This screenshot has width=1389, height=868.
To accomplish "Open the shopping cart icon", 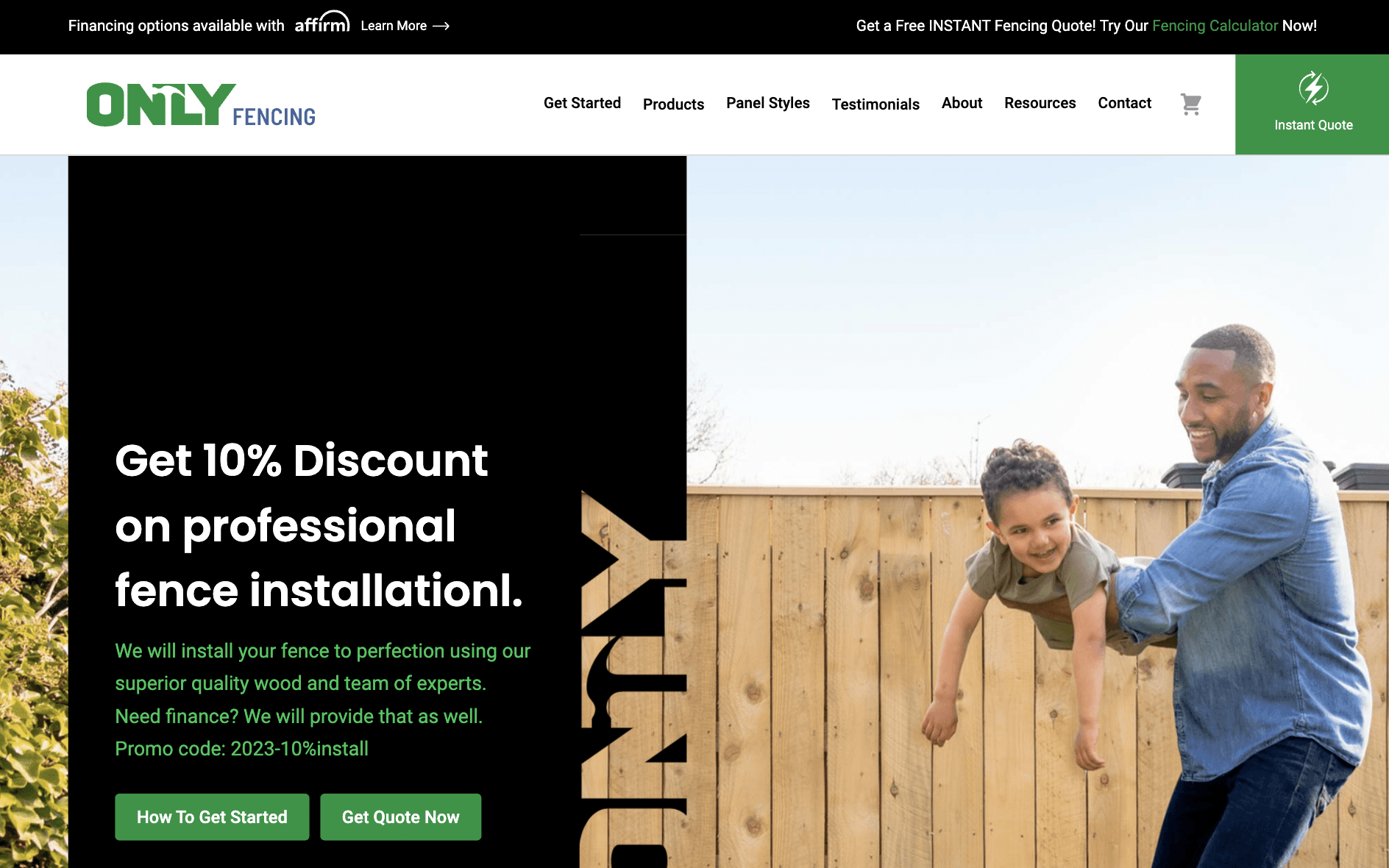I will (1191, 104).
